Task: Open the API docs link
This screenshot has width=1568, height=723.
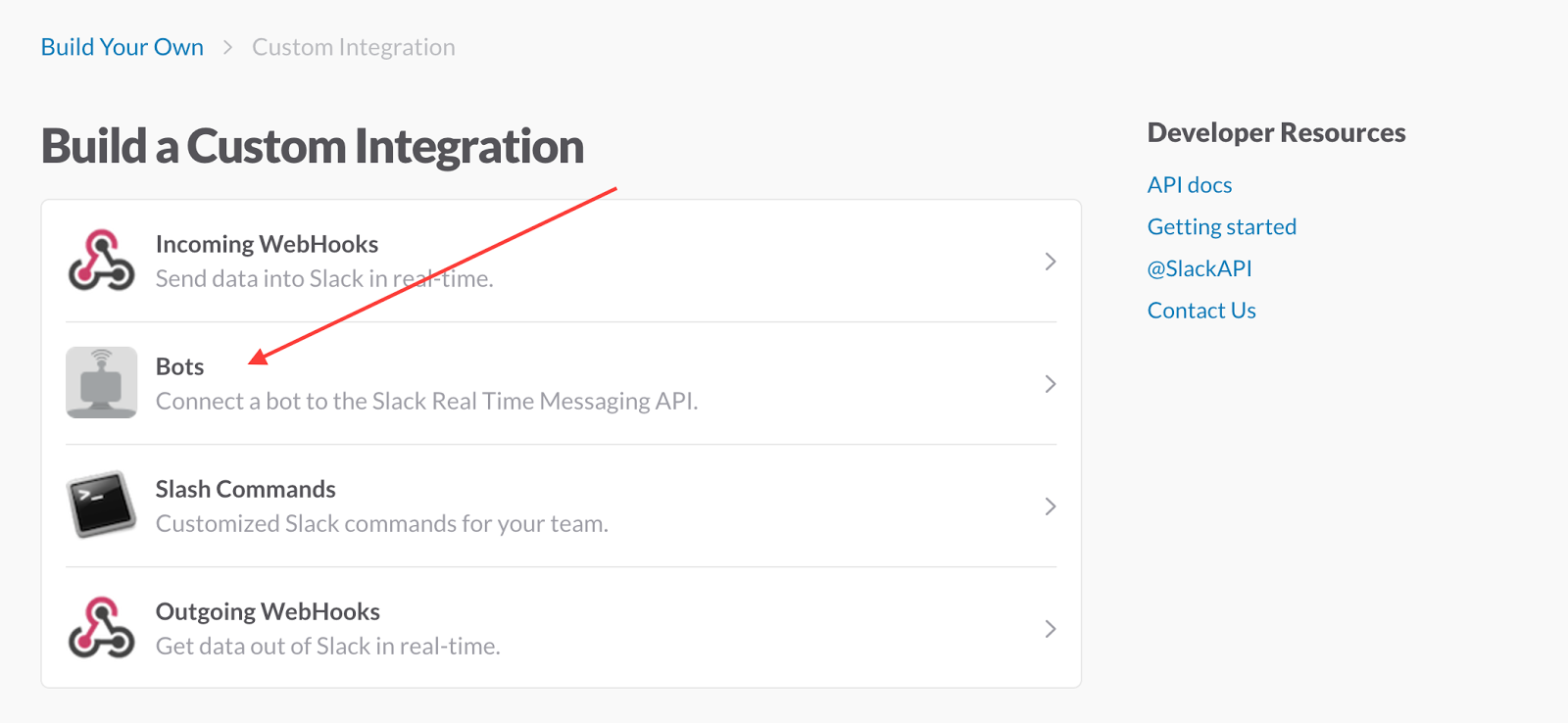Action: click(1190, 185)
